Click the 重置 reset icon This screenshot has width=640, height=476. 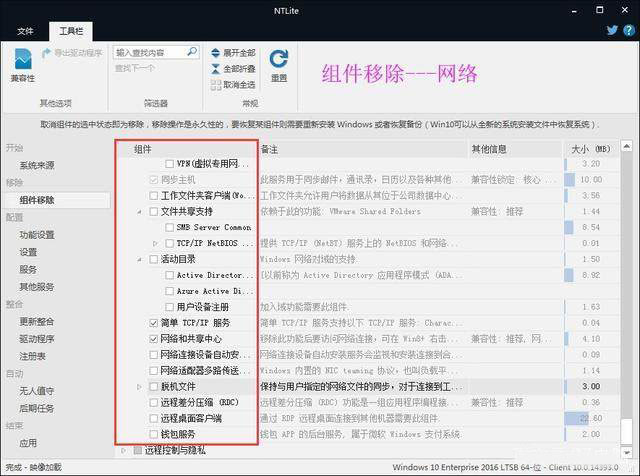point(279,65)
